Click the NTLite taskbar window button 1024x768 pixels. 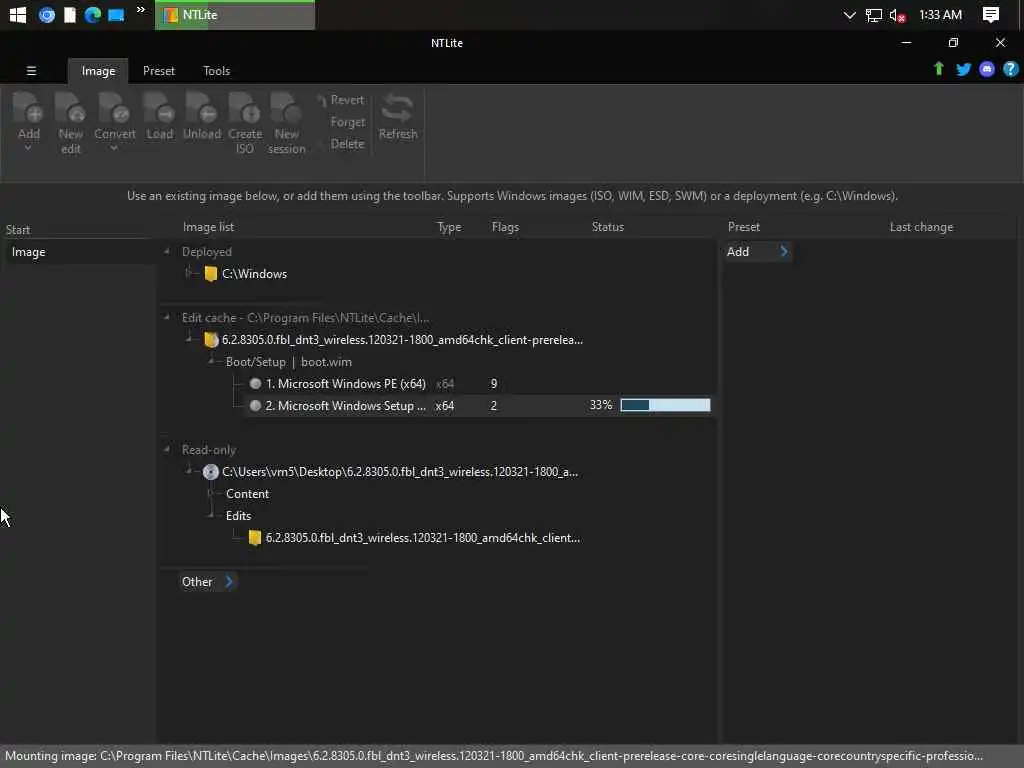[x=234, y=15]
